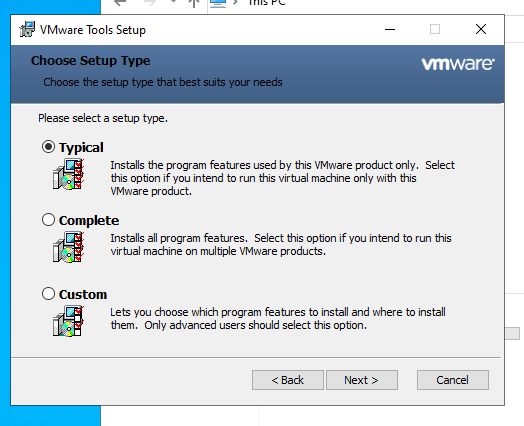Screen dimensions: 524x426
Task: Click the Custom option label
Action: click(x=83, y=294)
